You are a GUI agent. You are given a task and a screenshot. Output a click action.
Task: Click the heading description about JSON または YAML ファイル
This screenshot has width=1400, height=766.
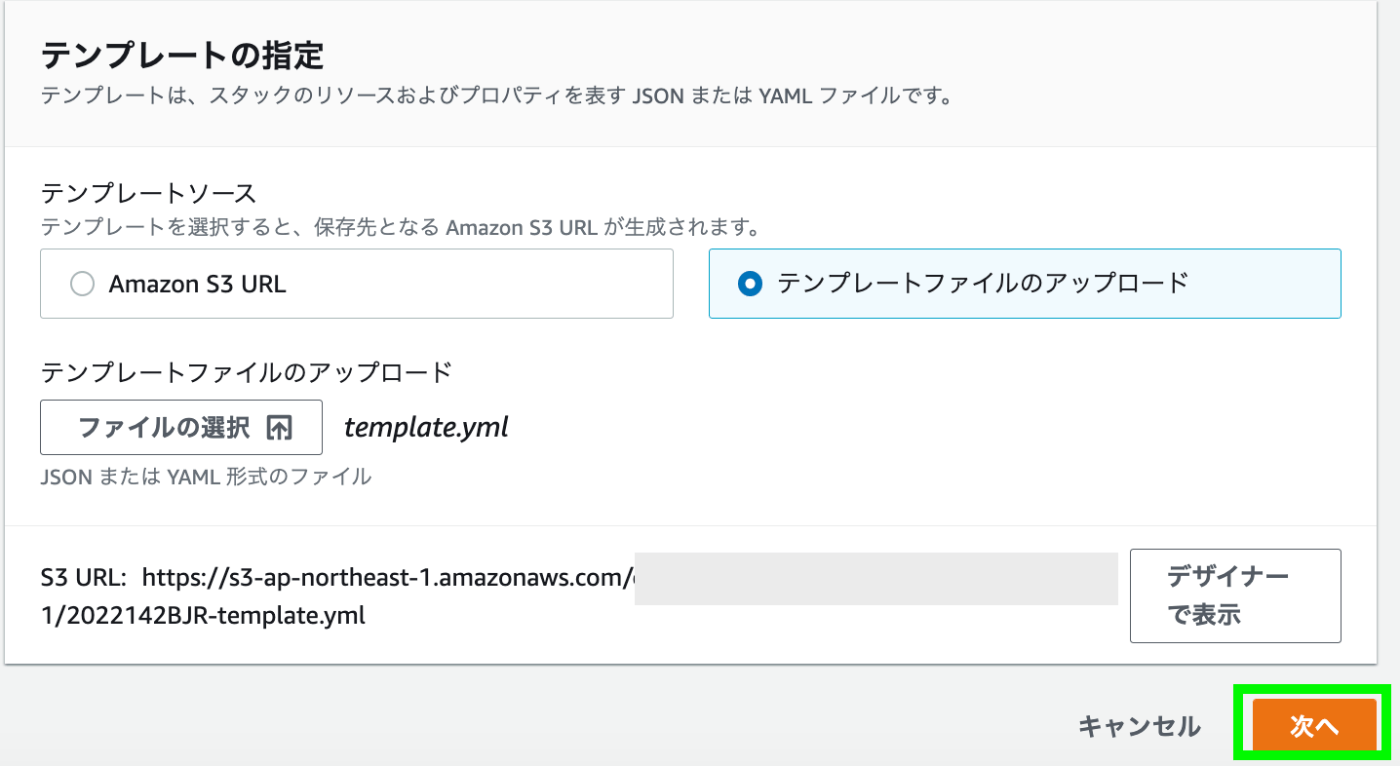point(495,98)
